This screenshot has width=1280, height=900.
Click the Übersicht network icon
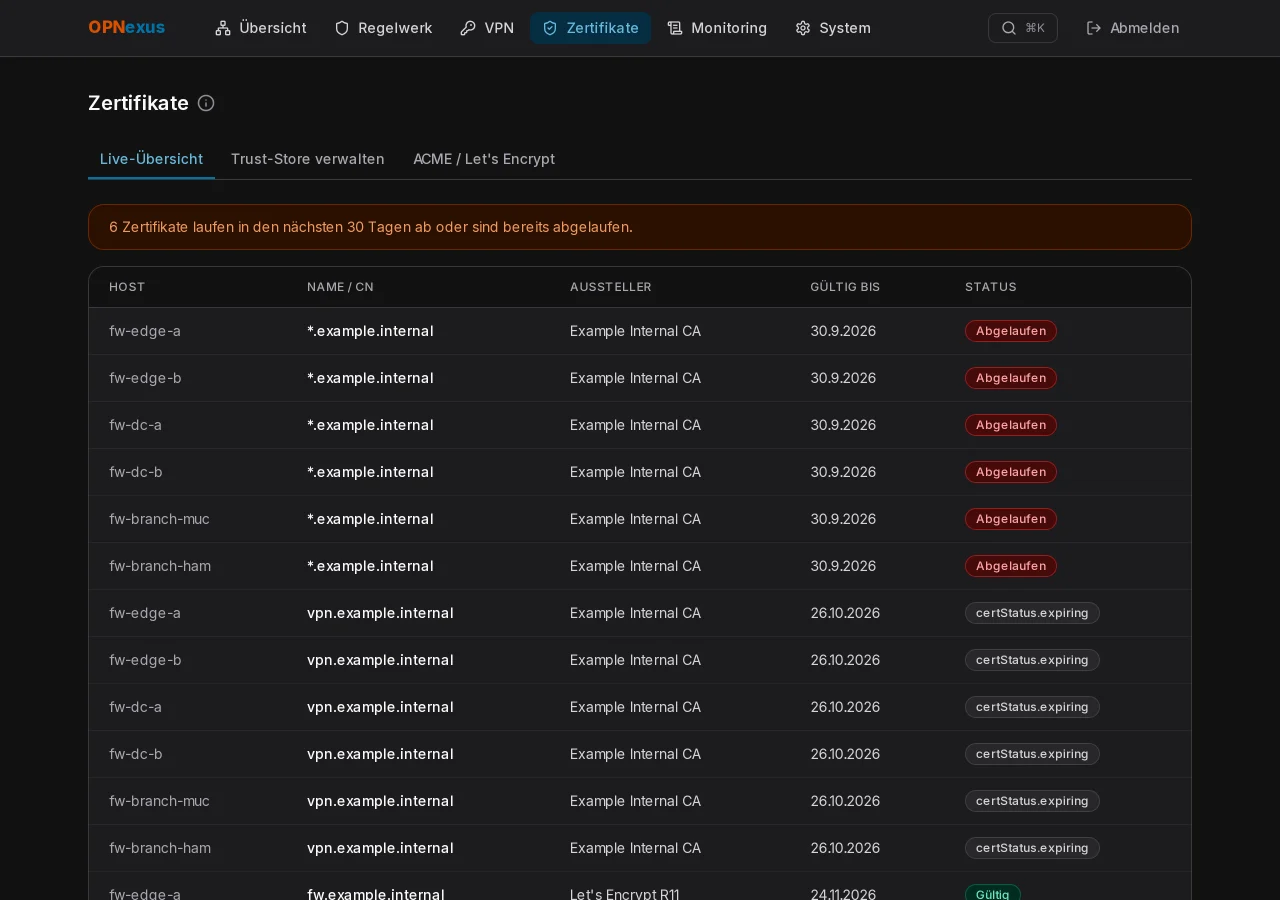point(223,28)
